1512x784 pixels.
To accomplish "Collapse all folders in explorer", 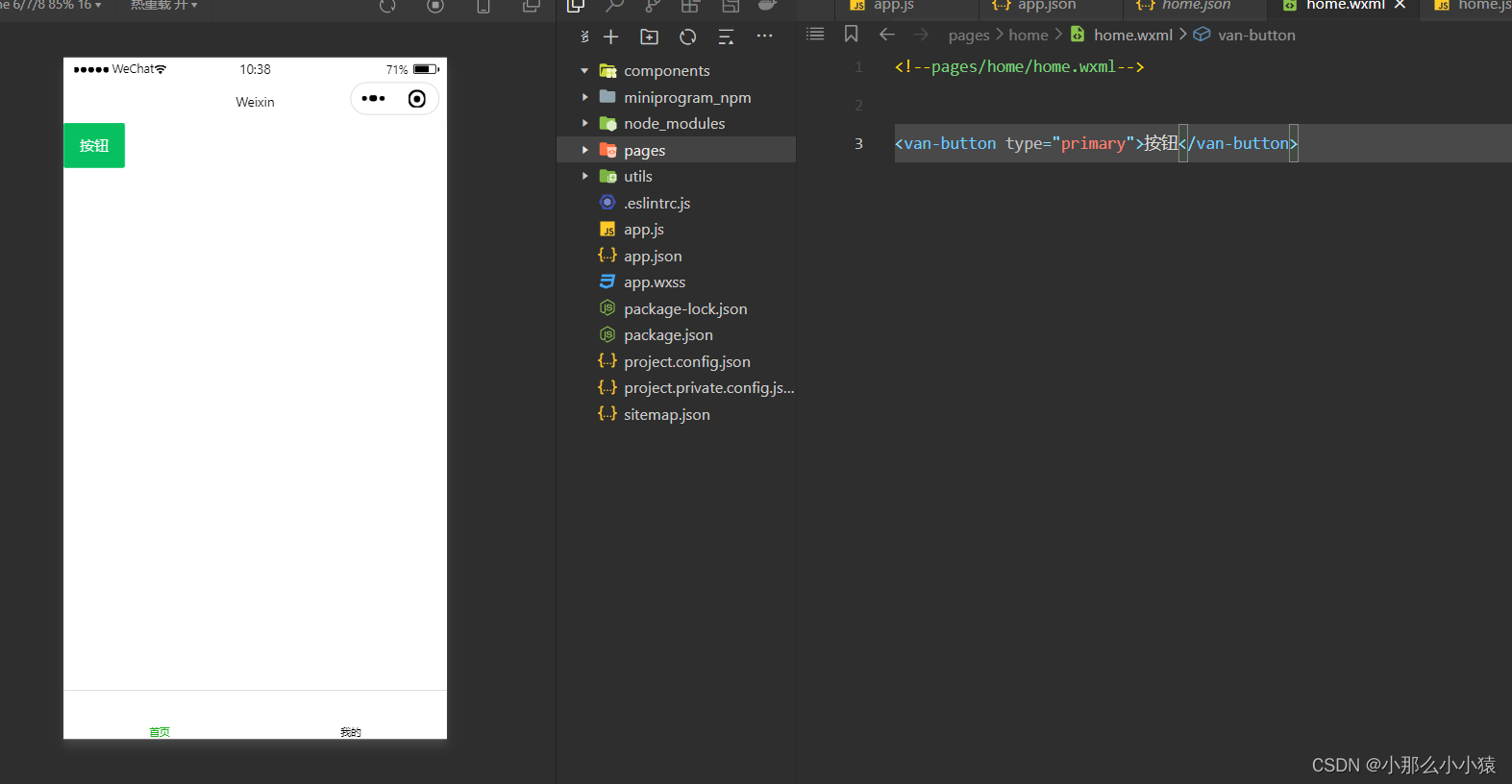I will pyautogui.click(x=726, y=37).
